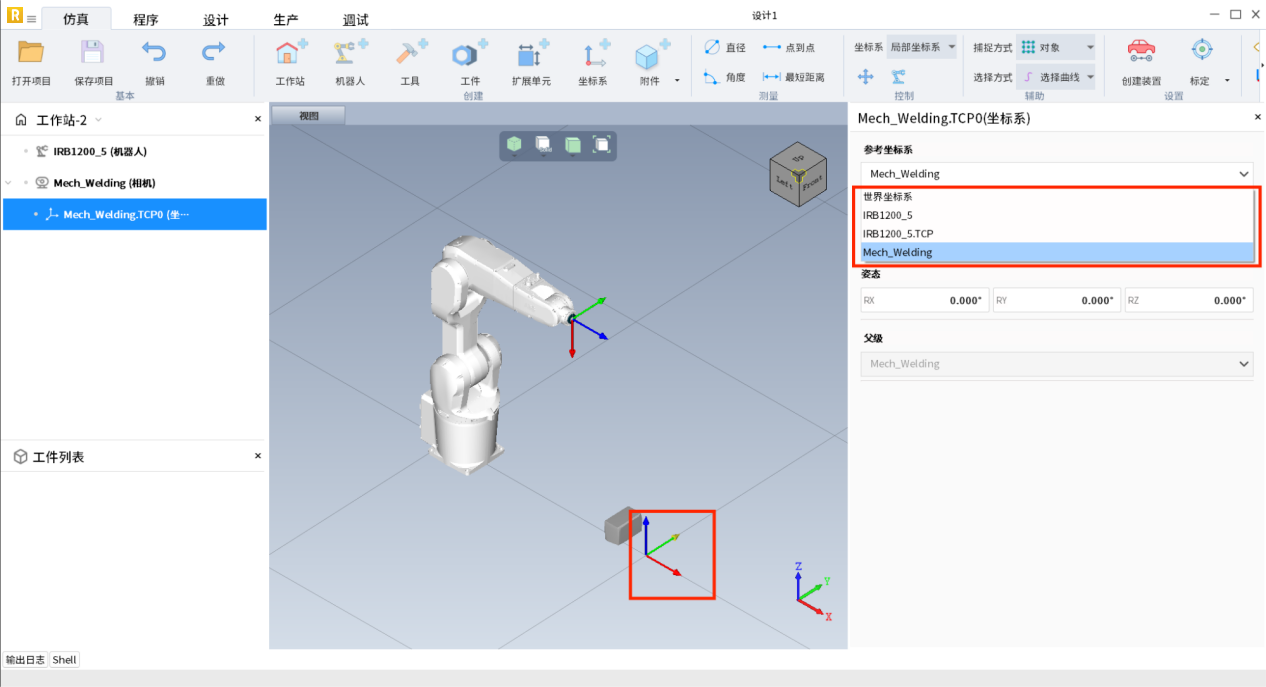1266x687 pixels.
Task: Click the 工具 (Tool) hammer icon
Action: point(410,54)
